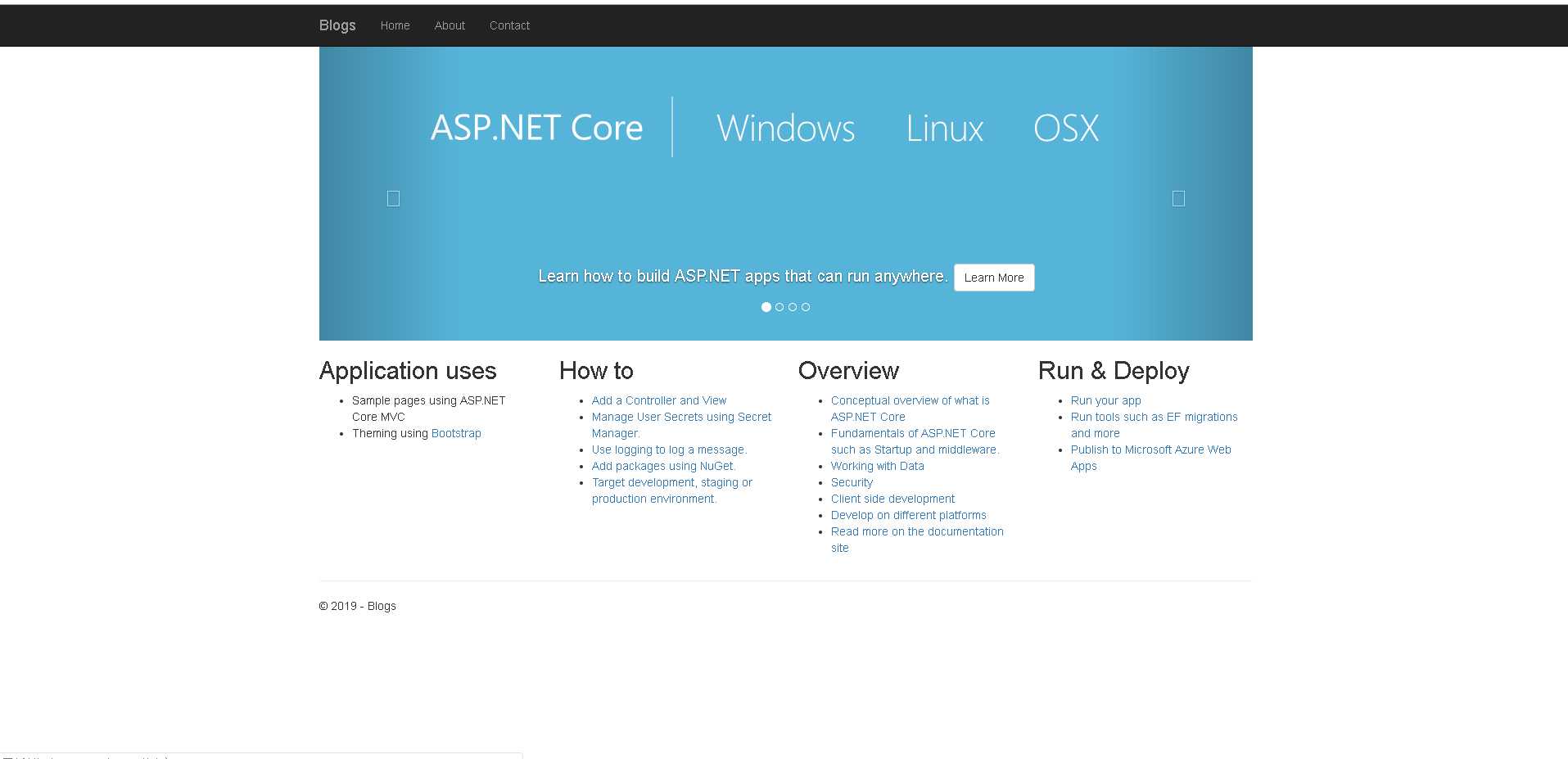Click the Application uses heading

pos(408,371)
